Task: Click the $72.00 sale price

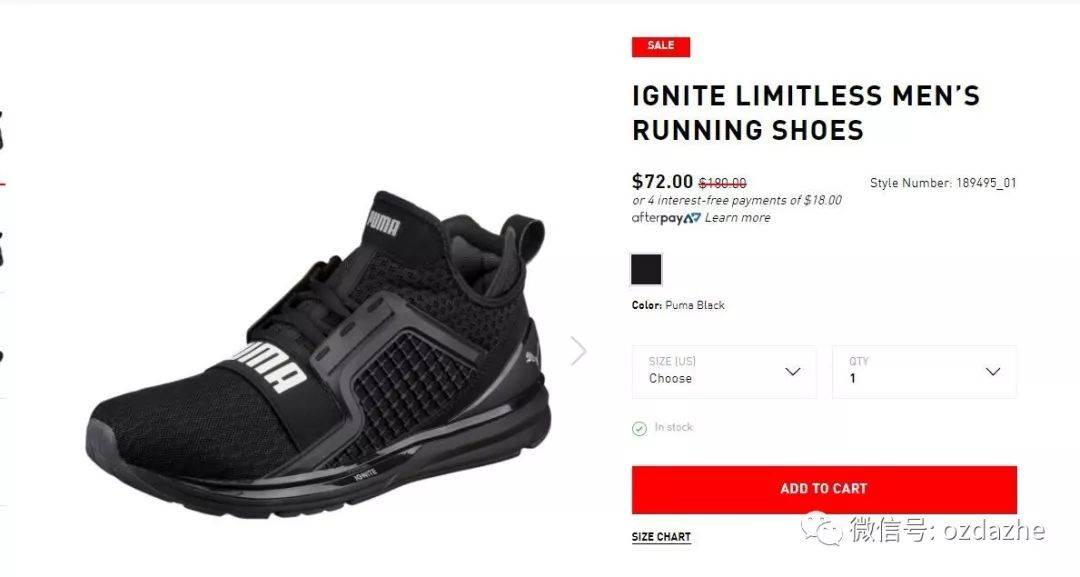Action: click(662, 182)
